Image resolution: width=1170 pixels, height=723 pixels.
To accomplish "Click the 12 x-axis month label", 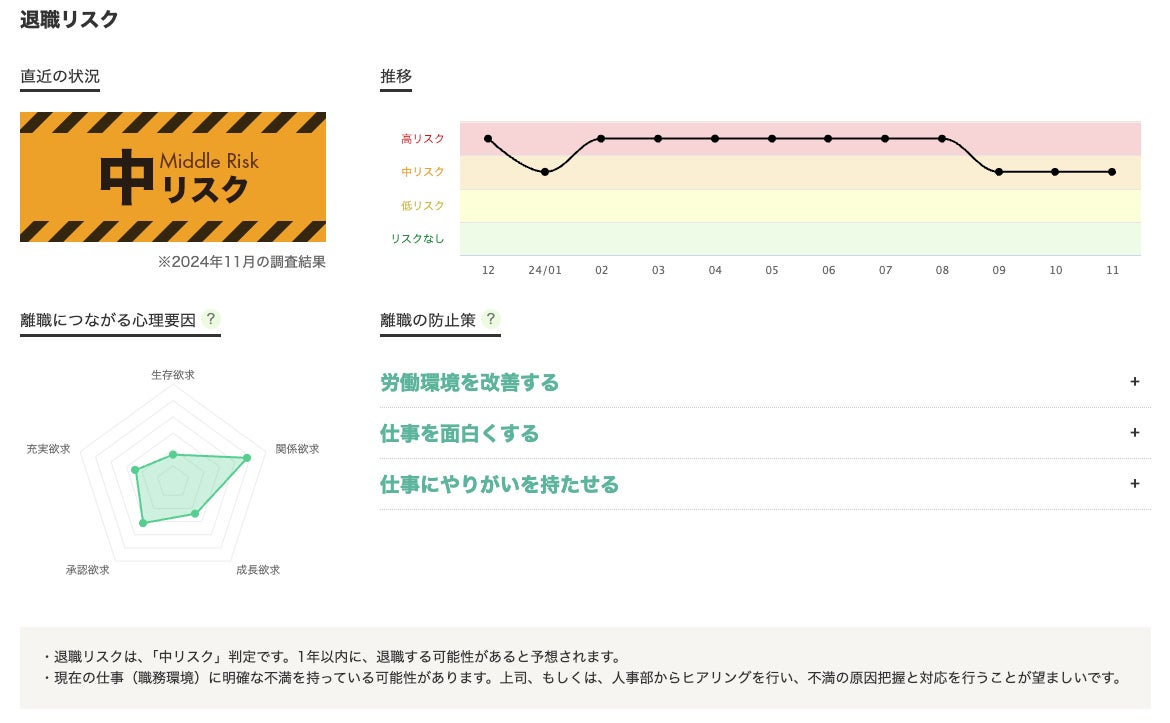I will pyautogui.click(x=488, y=270).
